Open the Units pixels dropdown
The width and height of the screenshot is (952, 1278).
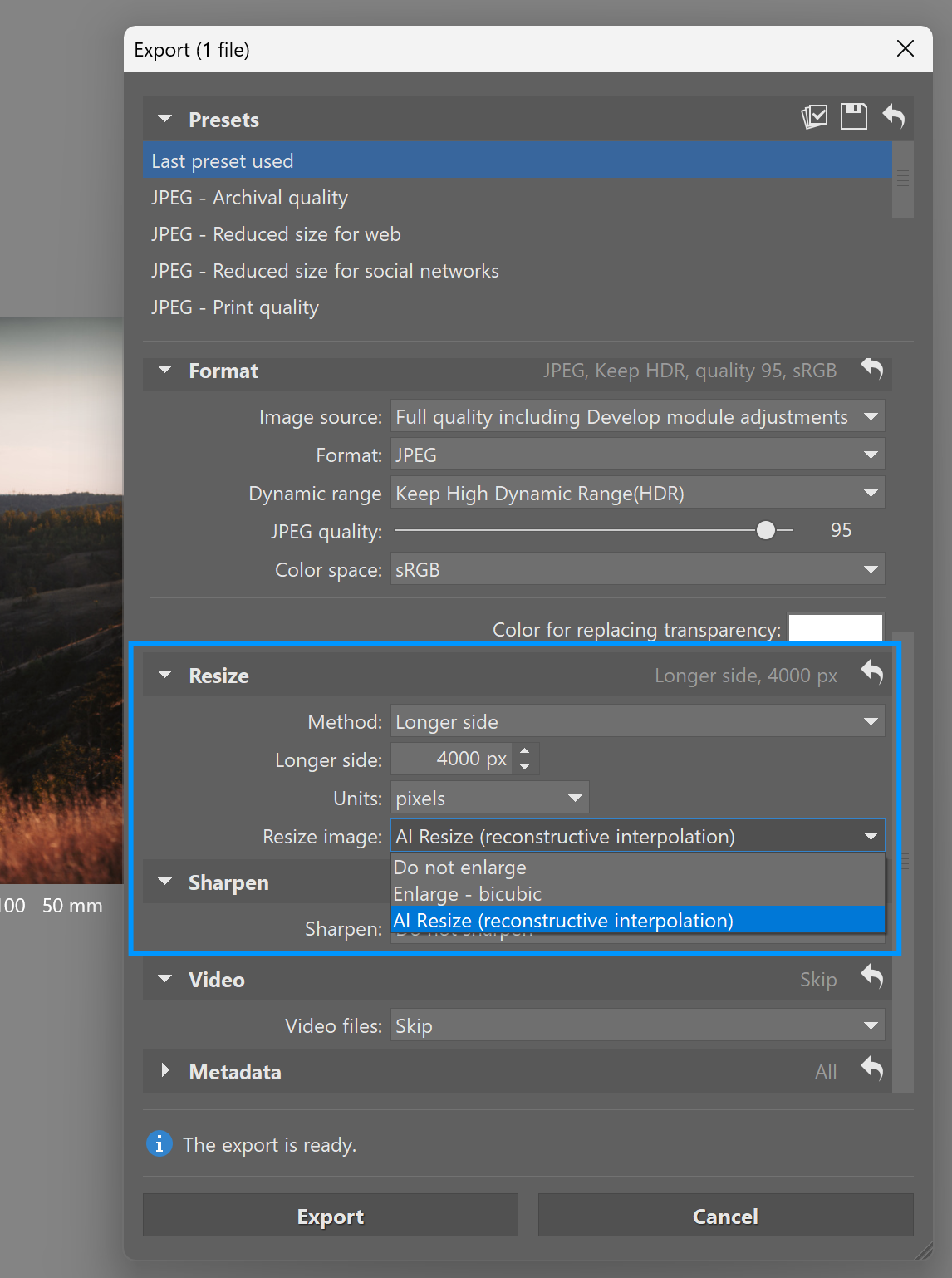point(489,799)
